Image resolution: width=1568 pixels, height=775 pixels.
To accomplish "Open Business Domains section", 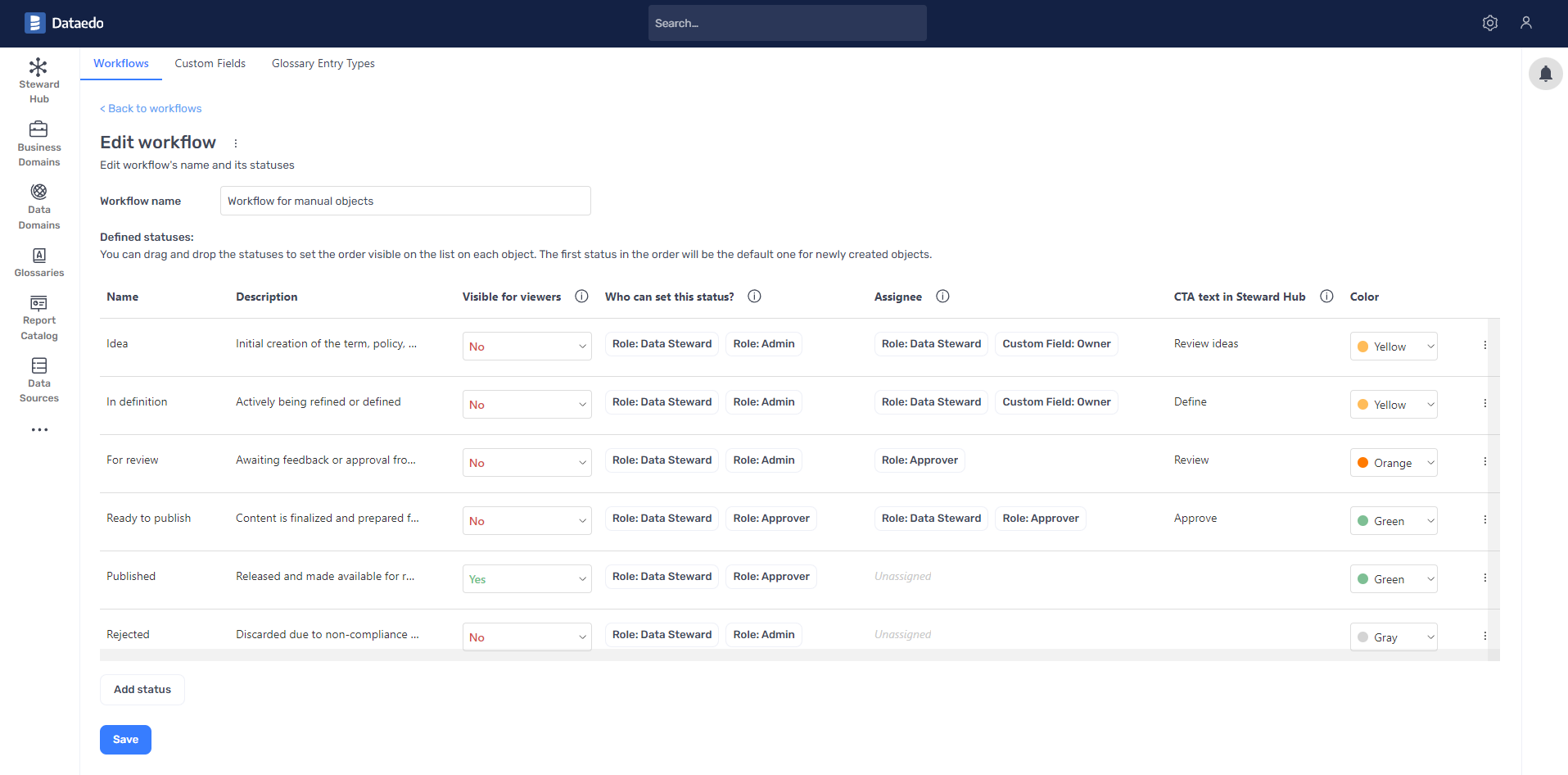I will (x=39, y=143).
